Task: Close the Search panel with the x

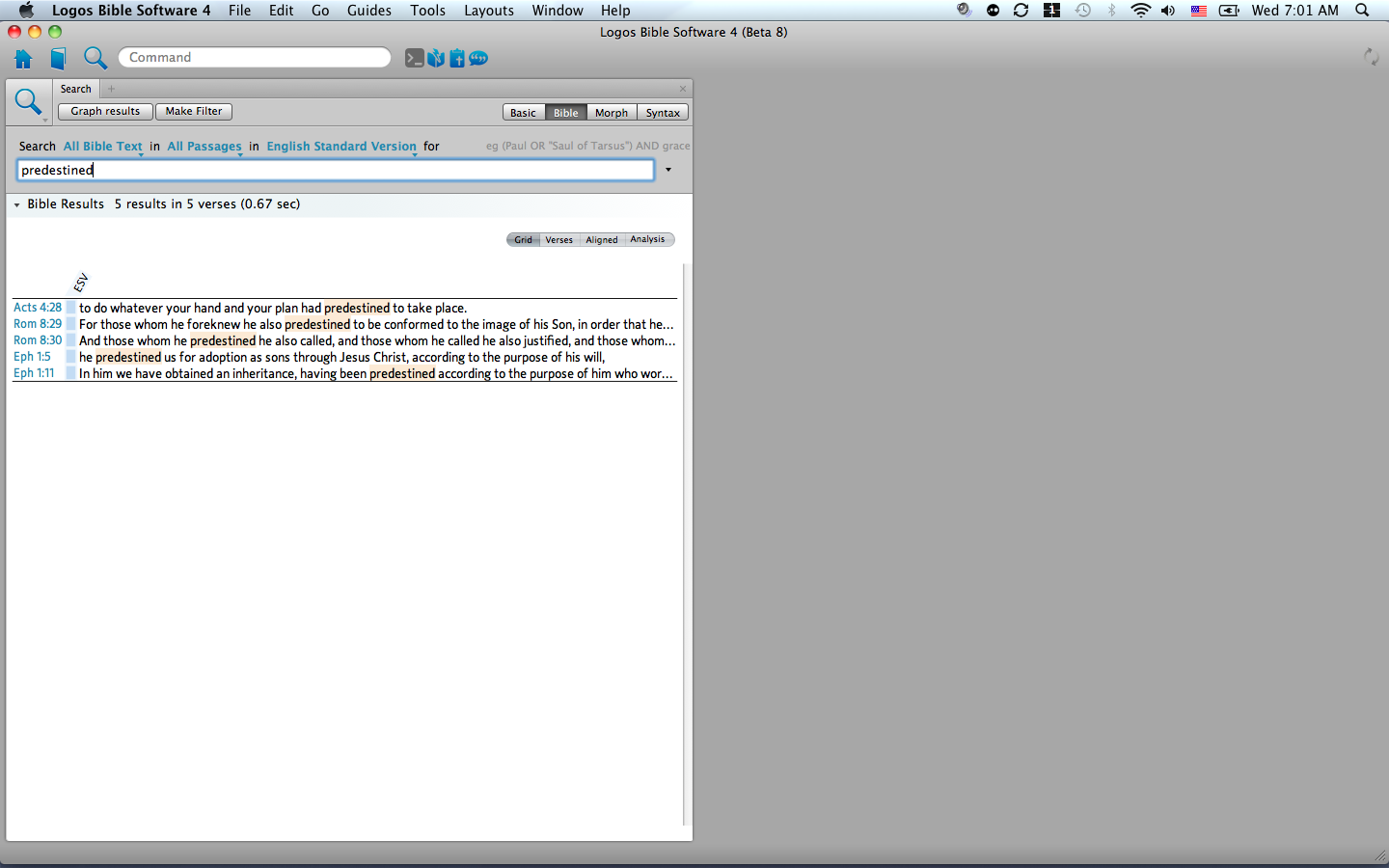Action: [683, 89]
